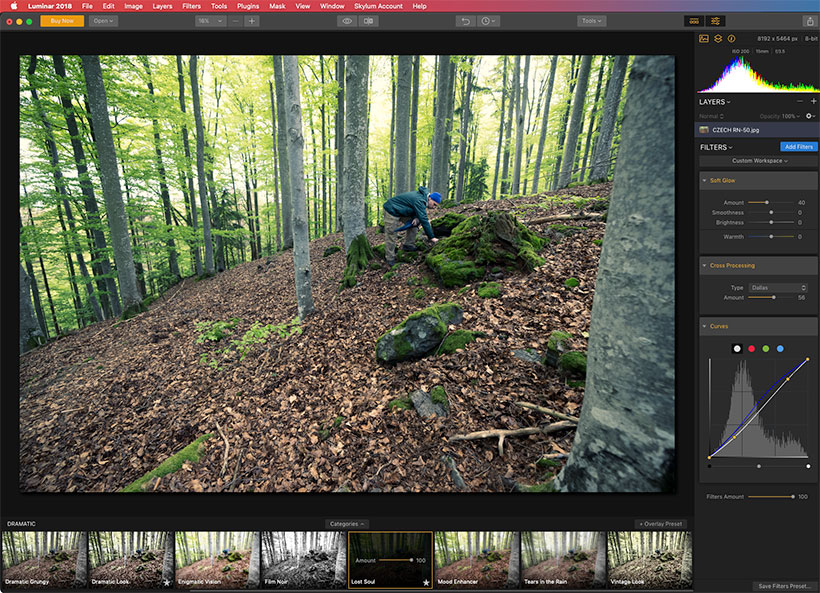
Task: Add a new layer with plus
Action: [x=813, y=101]
